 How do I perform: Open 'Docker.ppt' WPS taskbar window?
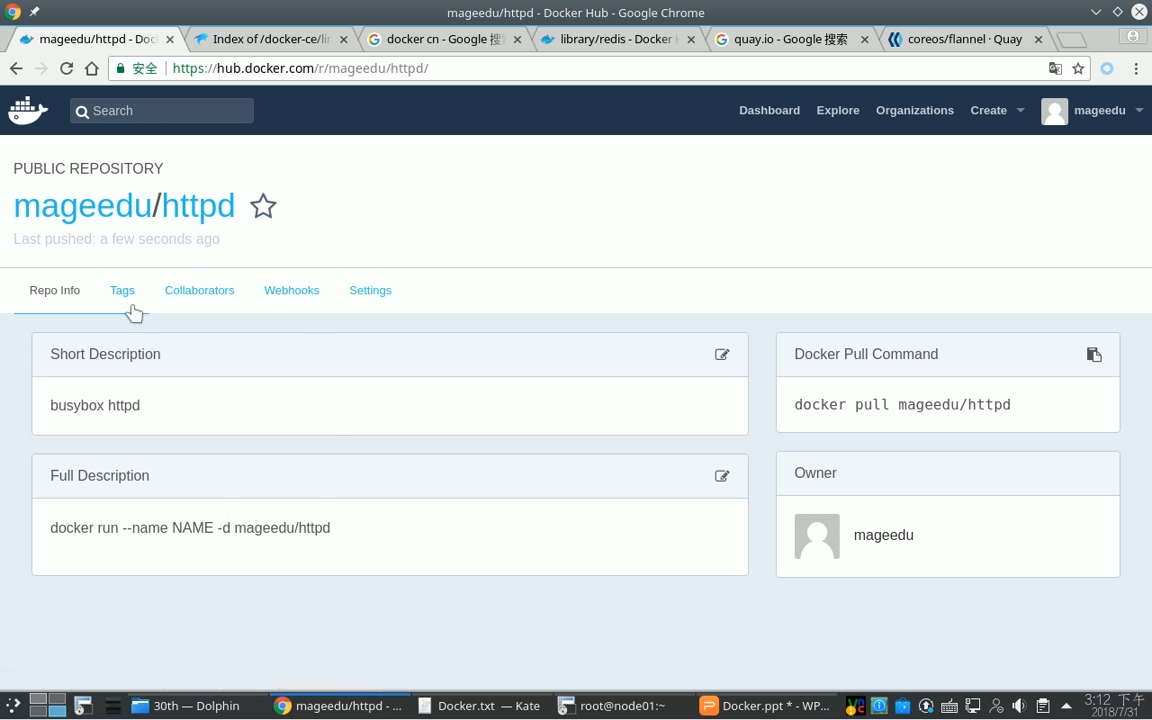[765, 706]
